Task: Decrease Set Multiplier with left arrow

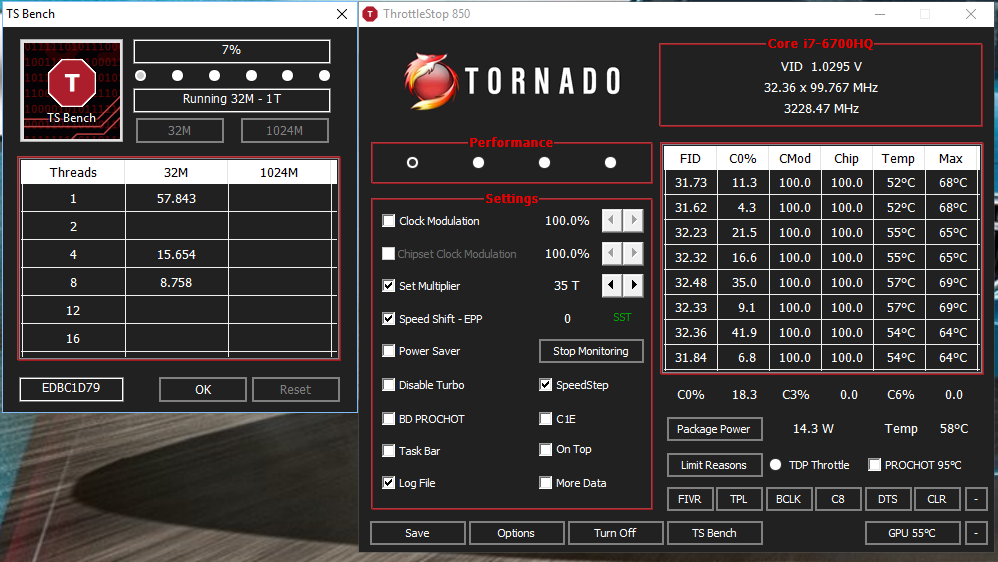Action: tap(612, 285)
